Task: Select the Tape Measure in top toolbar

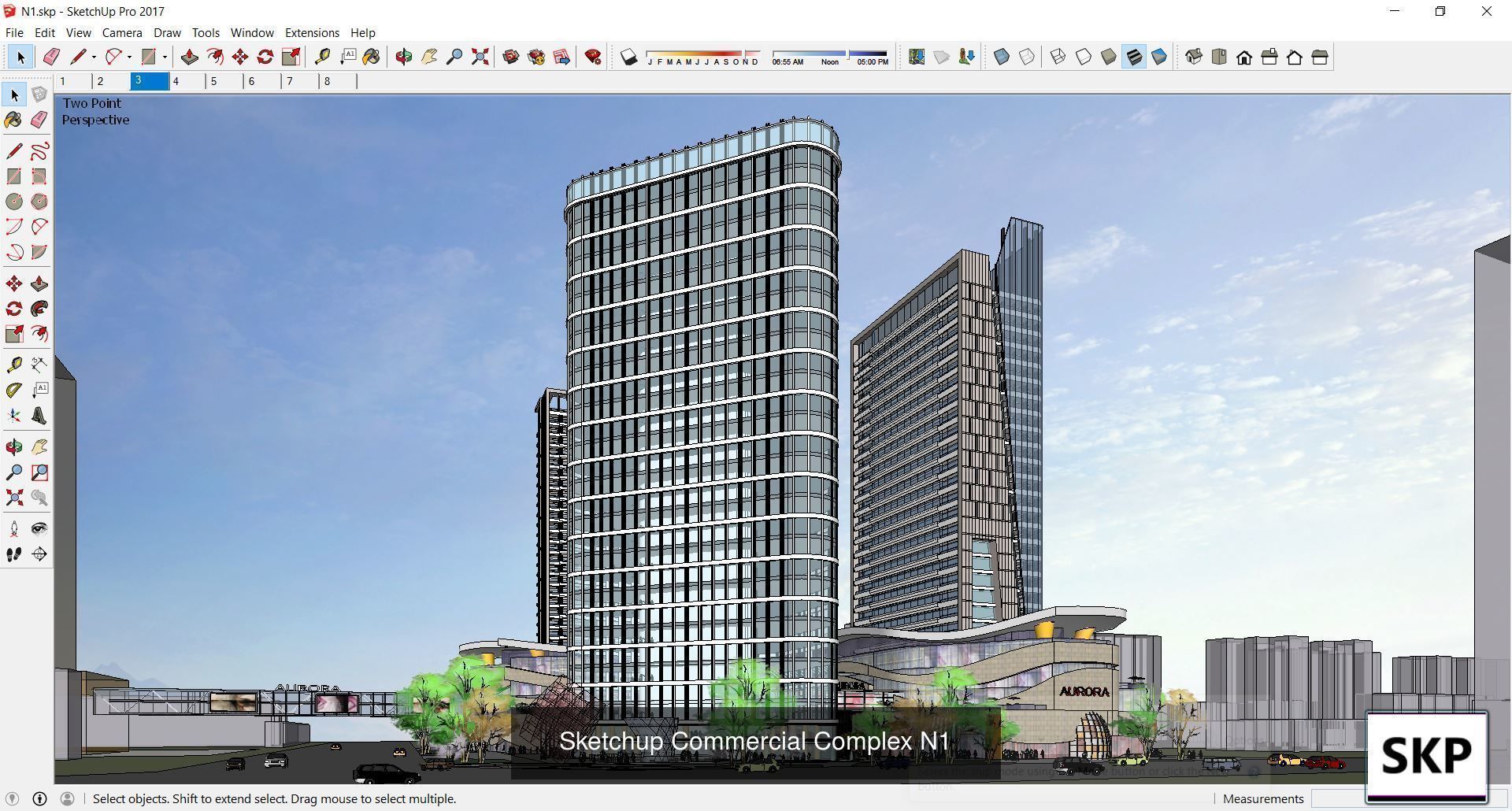Action: [x=322, y=57]
